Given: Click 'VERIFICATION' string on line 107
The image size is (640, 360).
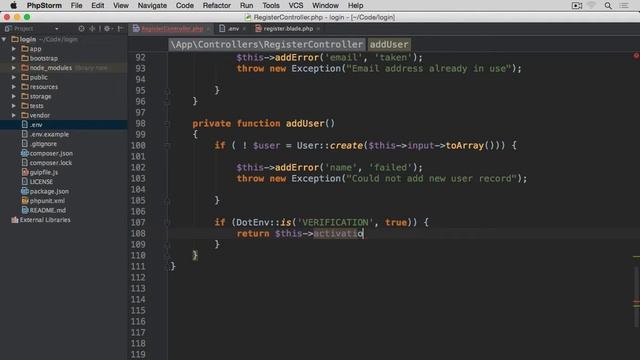Looking at the screenshot, I should tap(335, 222).
